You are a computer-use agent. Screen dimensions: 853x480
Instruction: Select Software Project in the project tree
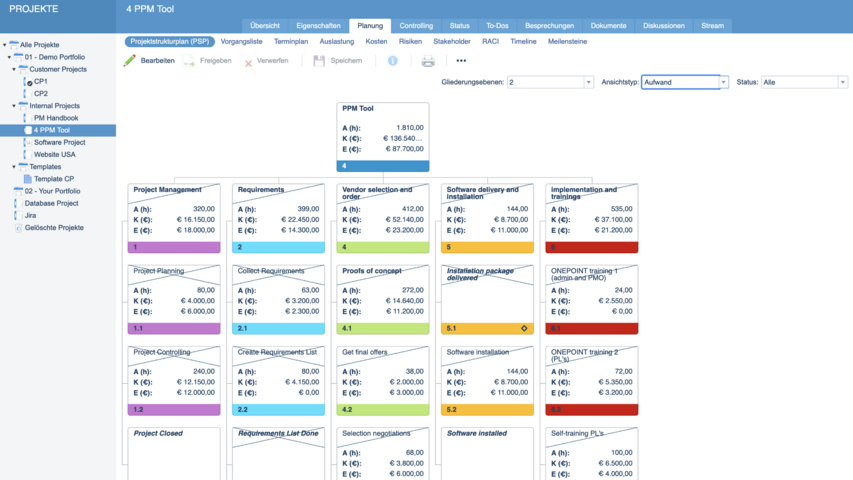point(59,143)
